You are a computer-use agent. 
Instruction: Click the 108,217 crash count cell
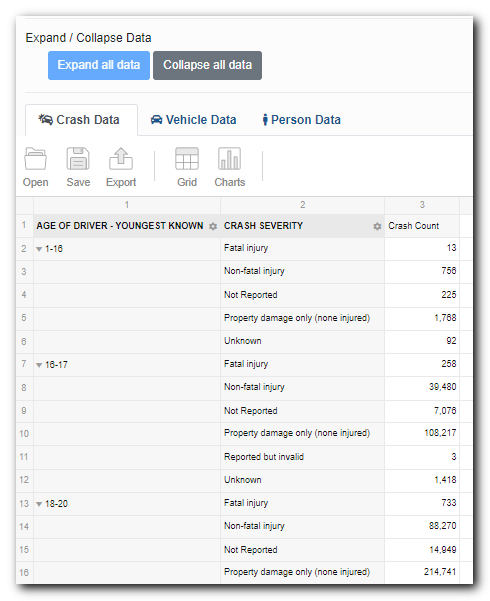422,434
